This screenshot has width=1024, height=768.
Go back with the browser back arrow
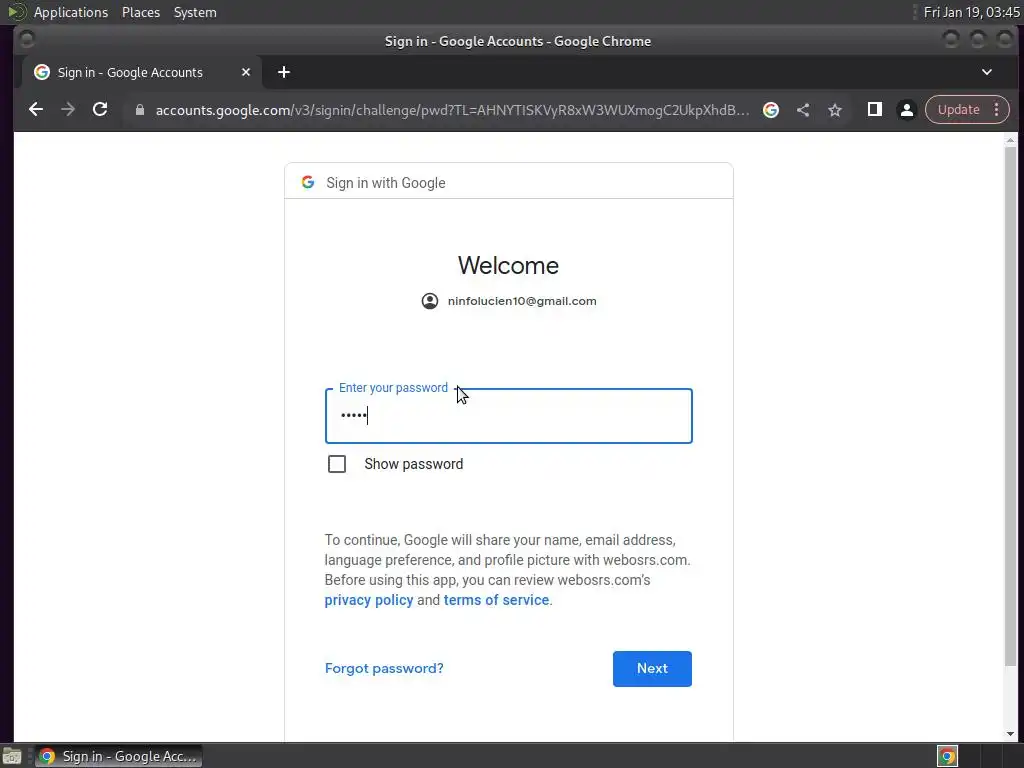[36, 110]
